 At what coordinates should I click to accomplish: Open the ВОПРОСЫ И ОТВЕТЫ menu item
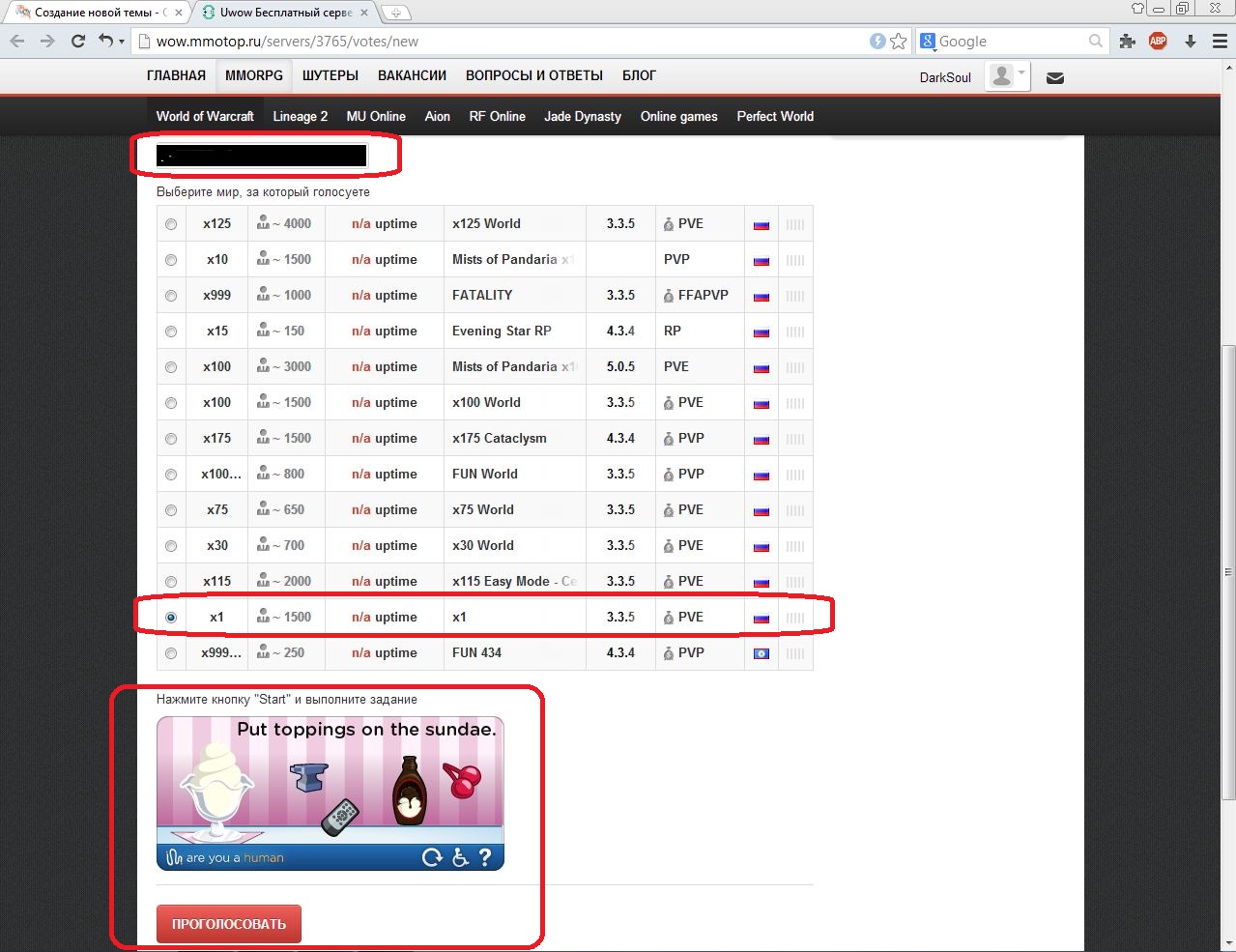click(x=534, y=75)
